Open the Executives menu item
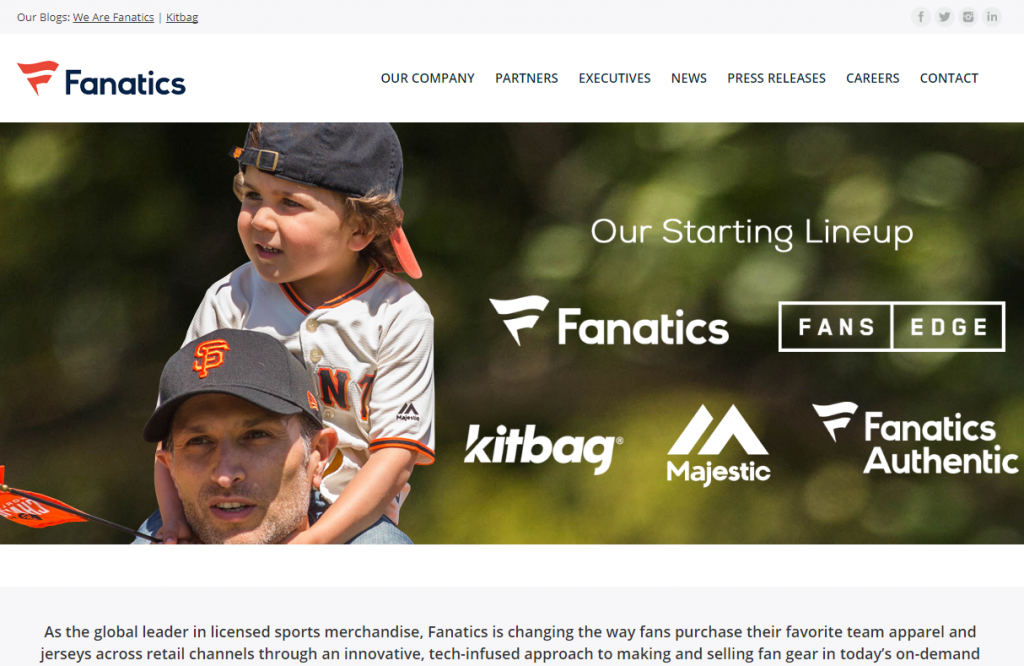 (x=615, y=78)
